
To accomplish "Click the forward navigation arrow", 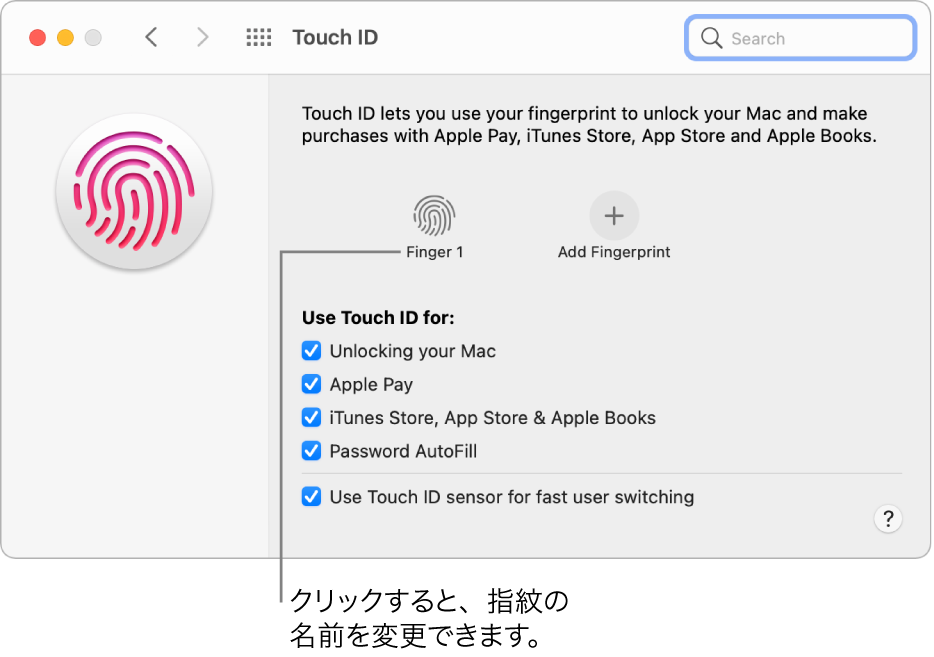I will (203, 37).
